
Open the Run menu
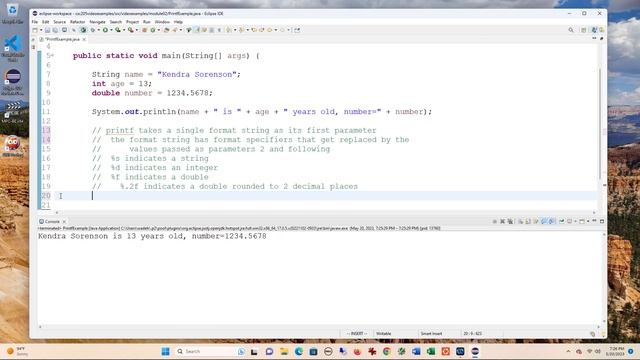tap(147, 22)
